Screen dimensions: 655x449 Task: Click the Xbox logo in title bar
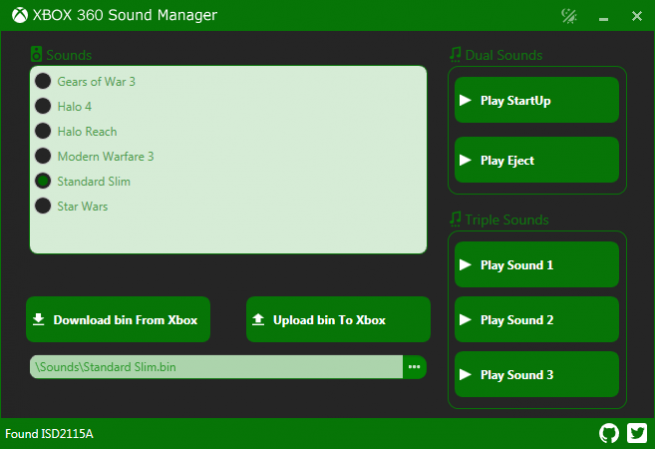pos(17,16)
